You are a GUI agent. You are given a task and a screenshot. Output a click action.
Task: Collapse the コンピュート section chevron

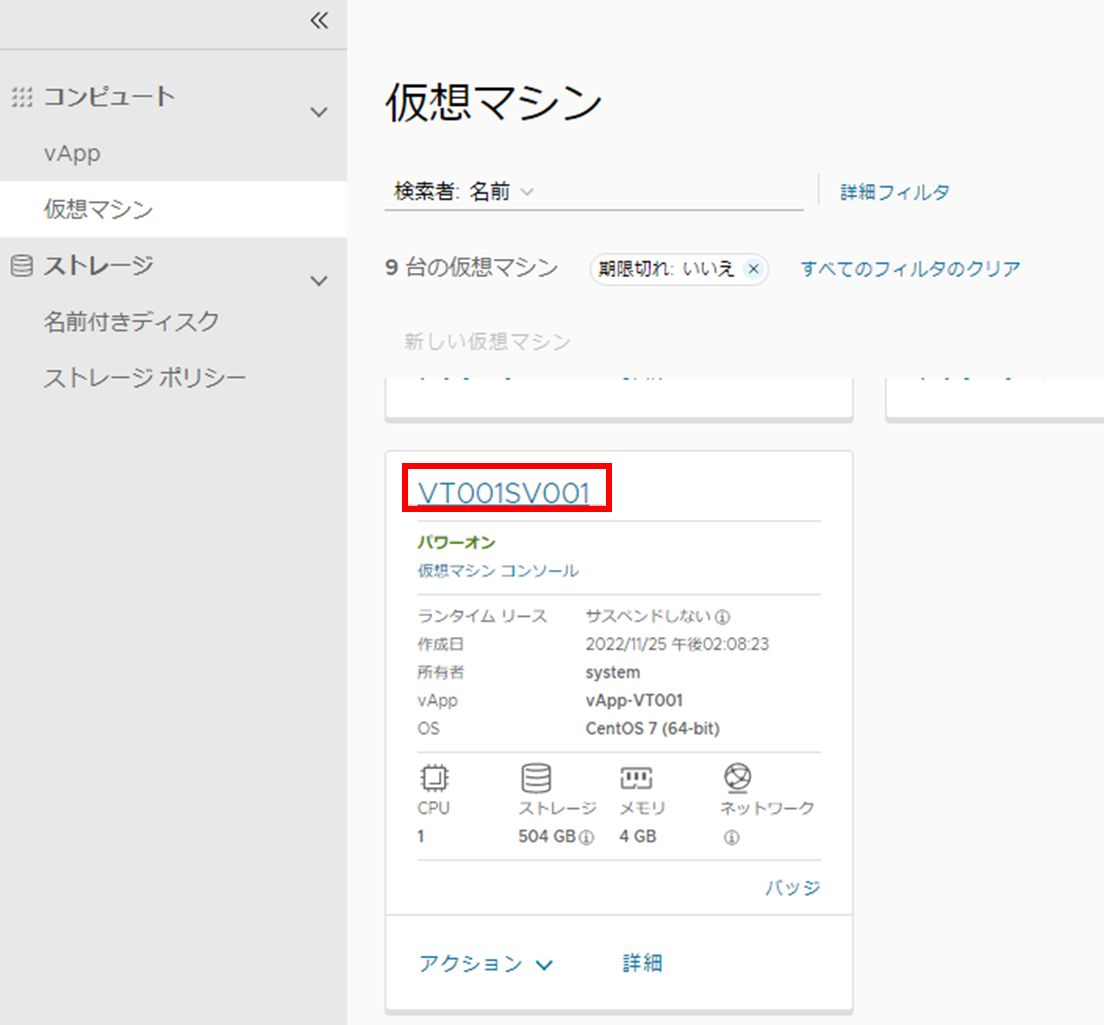[319, 112]
